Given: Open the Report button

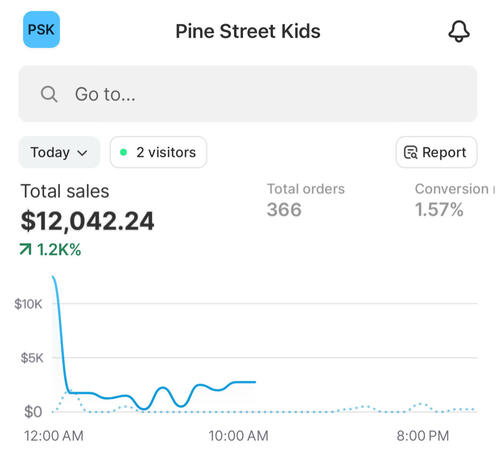Looking at the screenshot, I should tap(436, 152).
